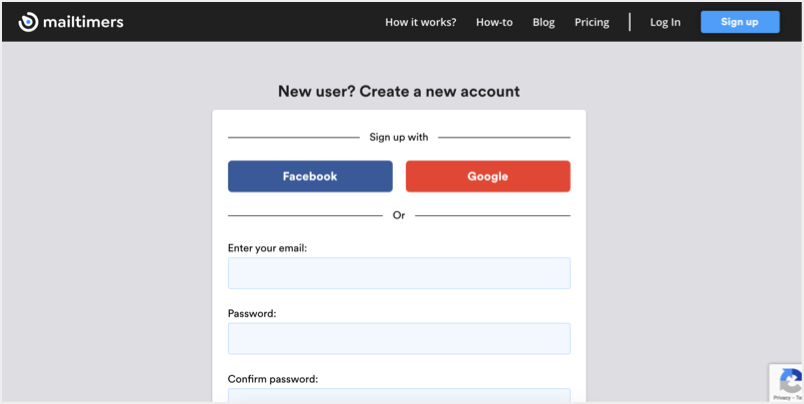Click the Log In link

tap(665, 22)
